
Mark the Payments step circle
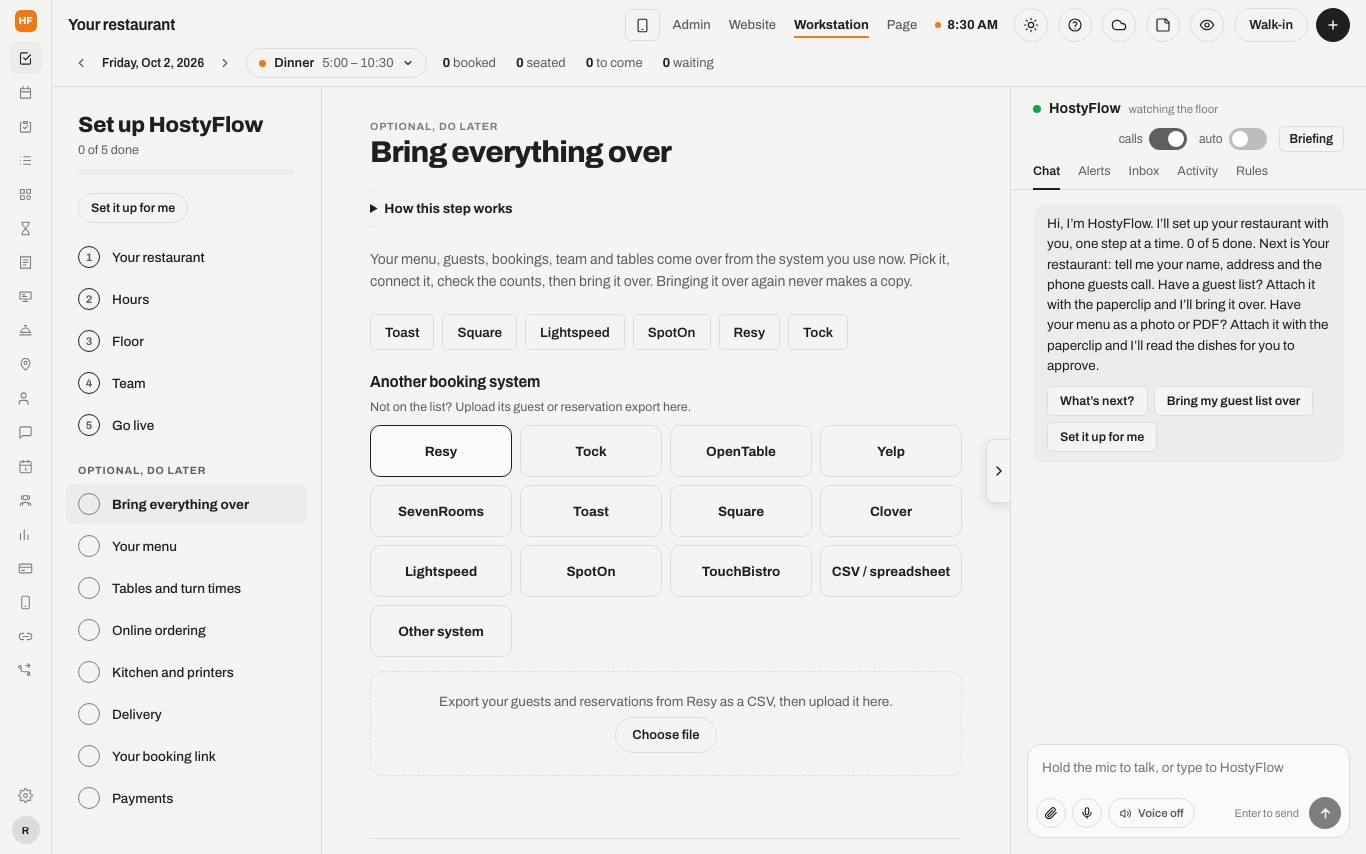tap(89, 798)
